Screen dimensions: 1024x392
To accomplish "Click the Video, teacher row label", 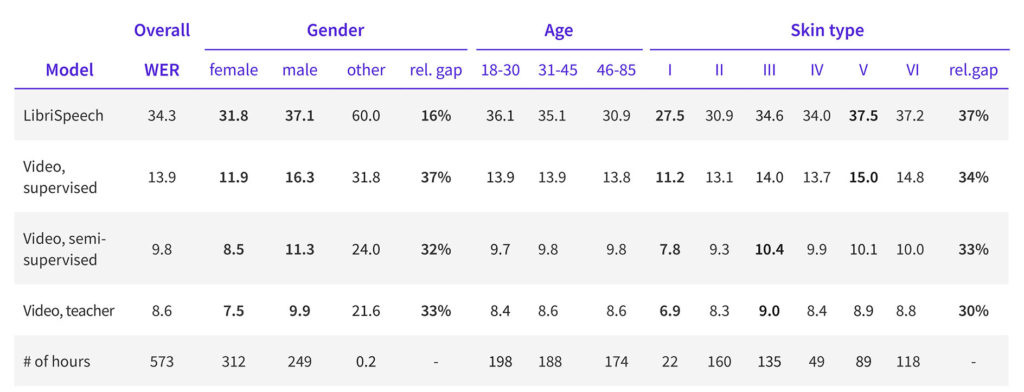I will click(69, 311).
